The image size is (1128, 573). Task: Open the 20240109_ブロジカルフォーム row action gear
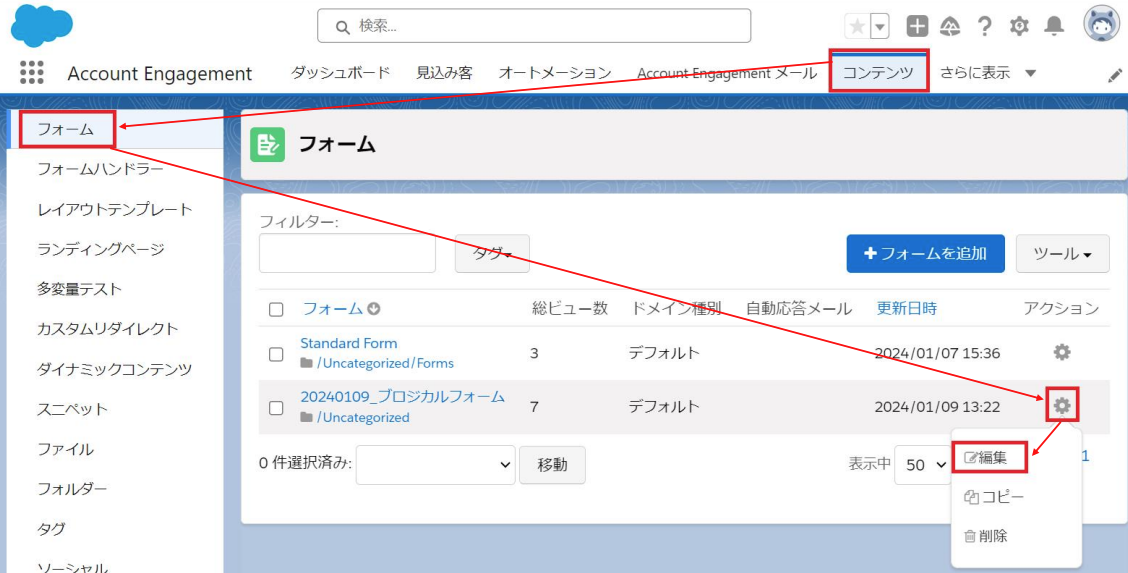(1062, 406)
